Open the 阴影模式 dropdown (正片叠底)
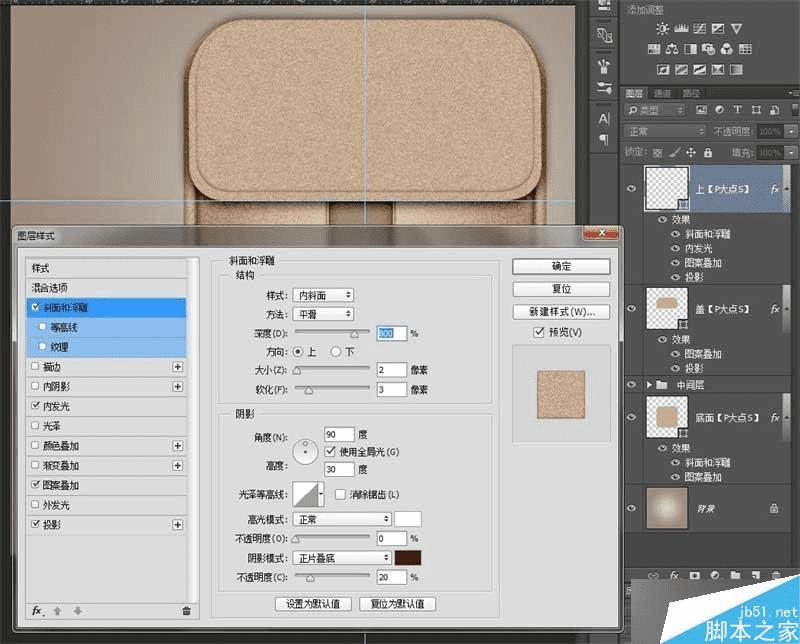 pyautogui.click(x=341, y=558)
